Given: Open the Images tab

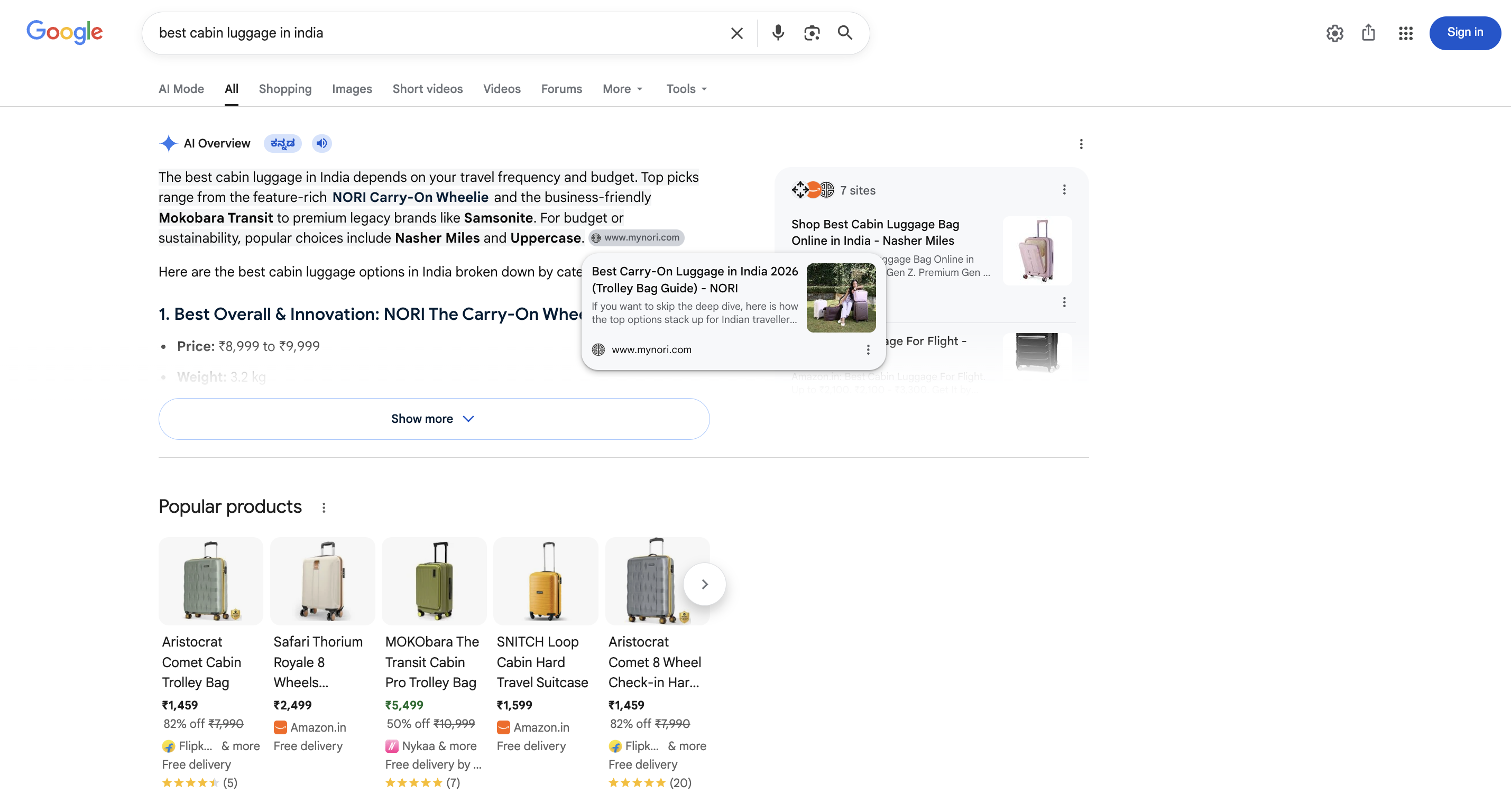Looking at the screenshot, I should pyautogui.click(x=352, y=89).
